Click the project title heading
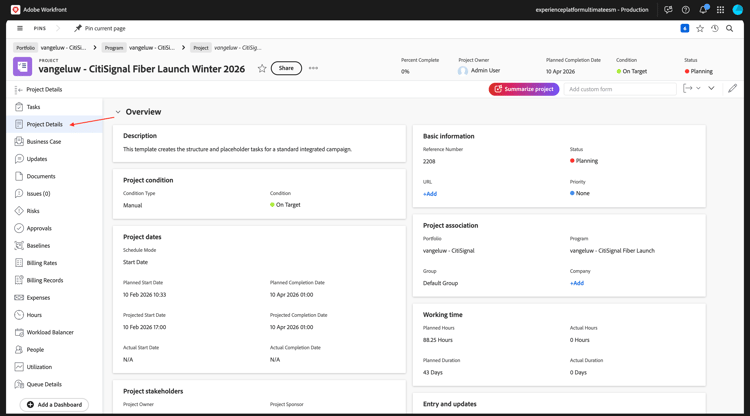Screen dimensions: 750x416 pos(142,69)
